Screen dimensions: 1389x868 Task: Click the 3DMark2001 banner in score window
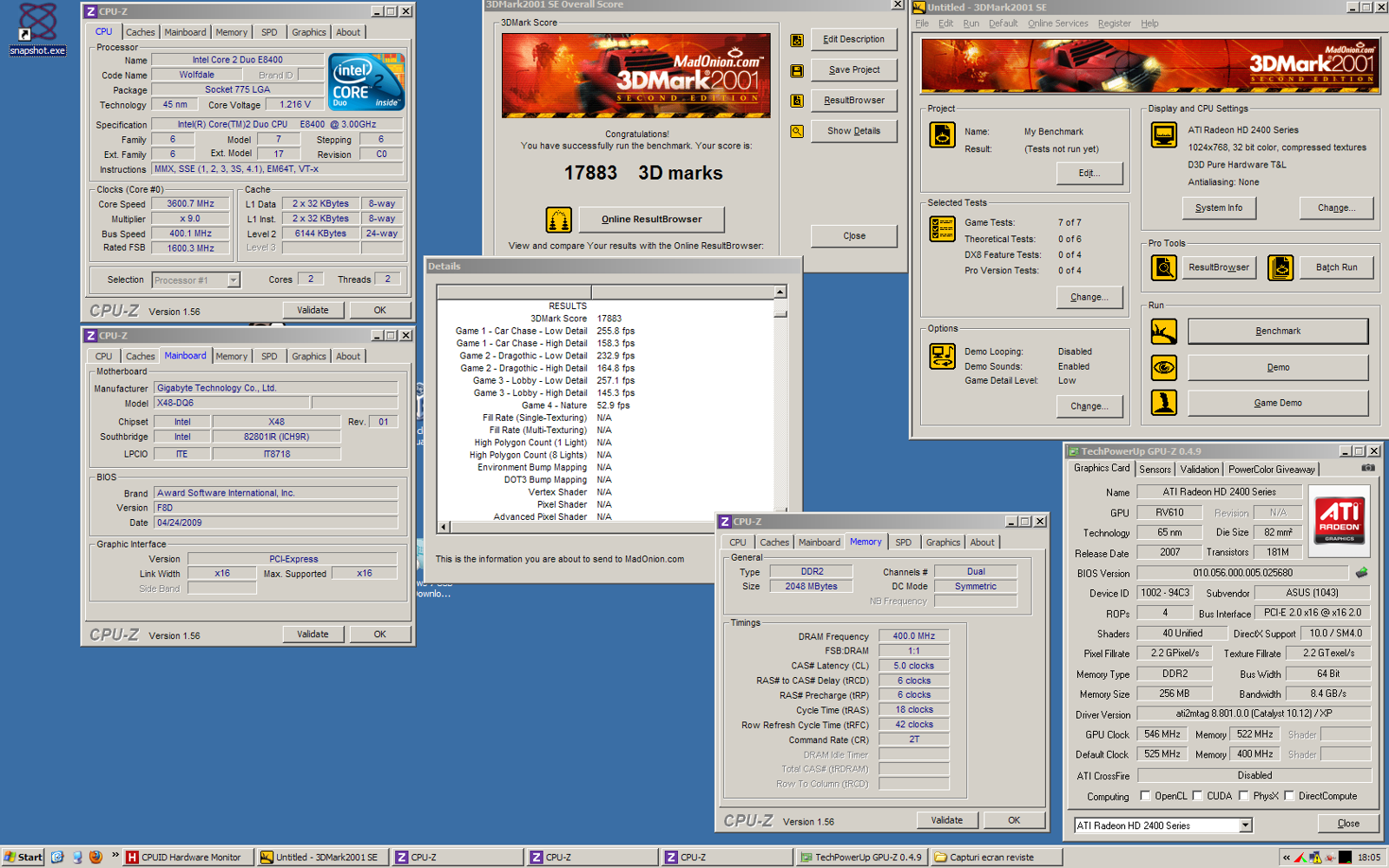tap(635, 76)
